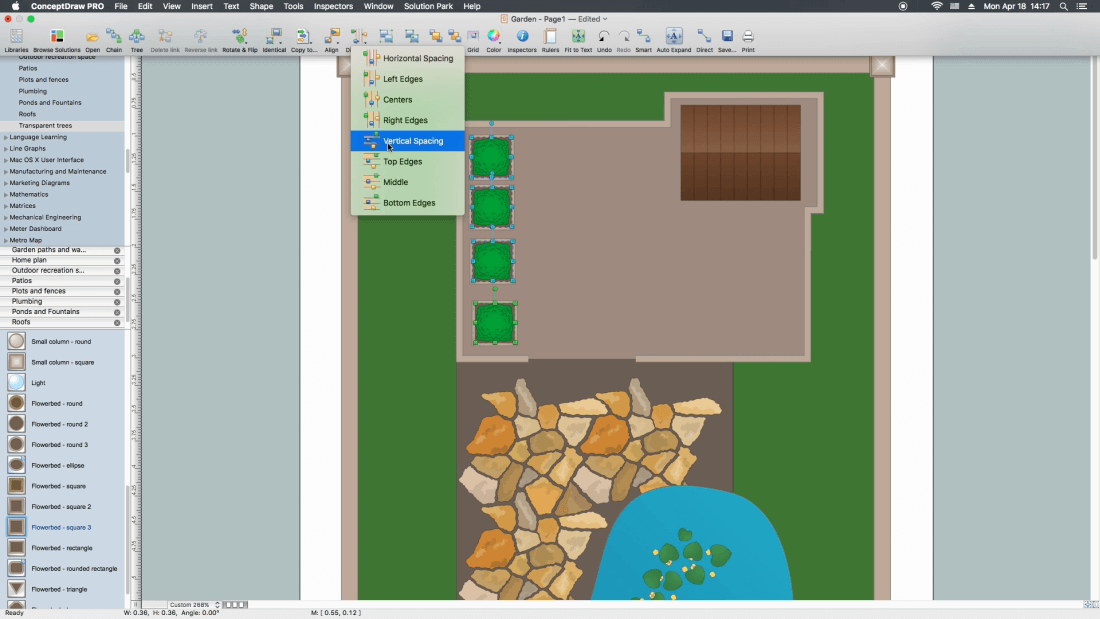Open the Inspectors panel icon

coord(522,39)
